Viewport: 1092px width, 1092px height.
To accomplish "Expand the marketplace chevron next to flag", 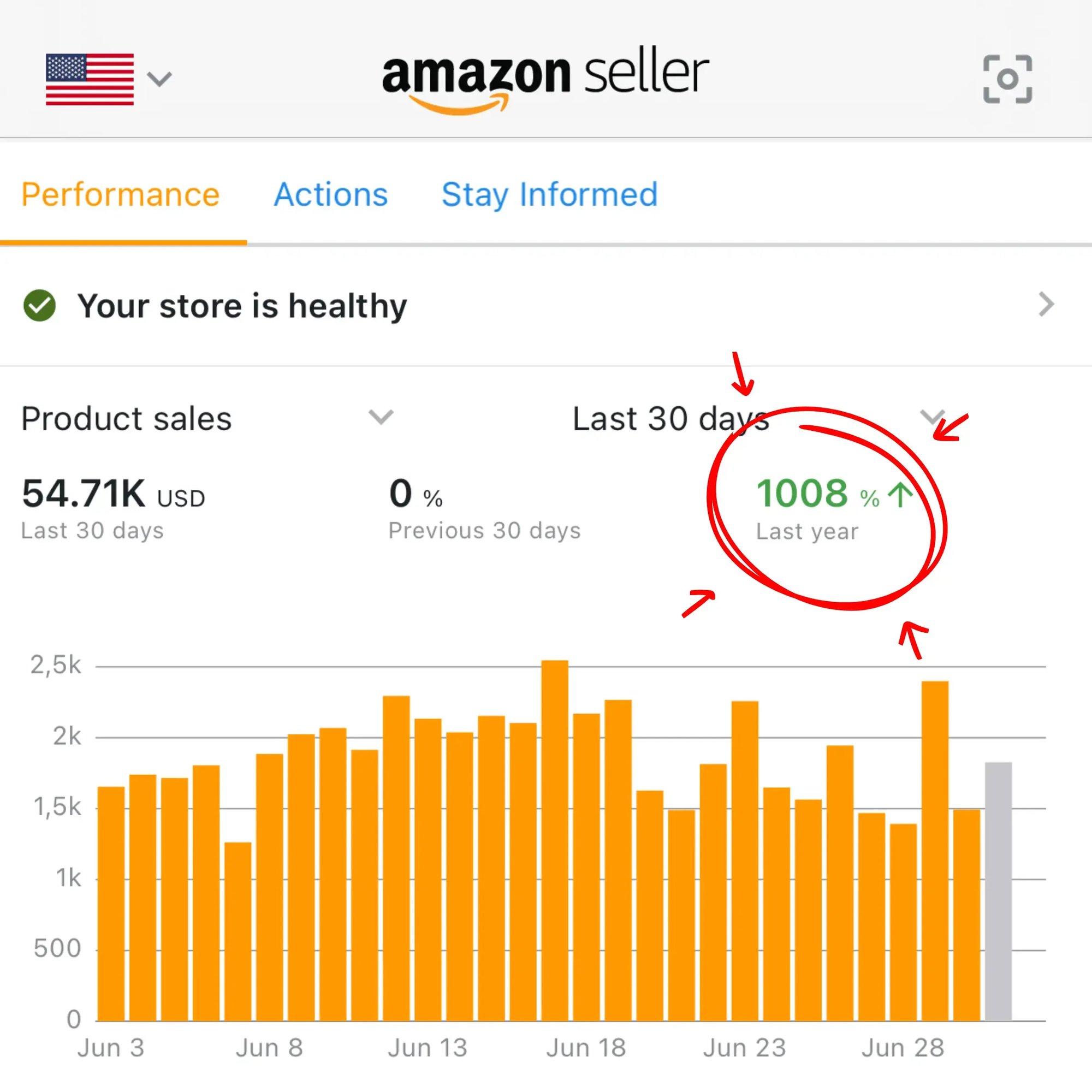I will click(x=159, y=79).
